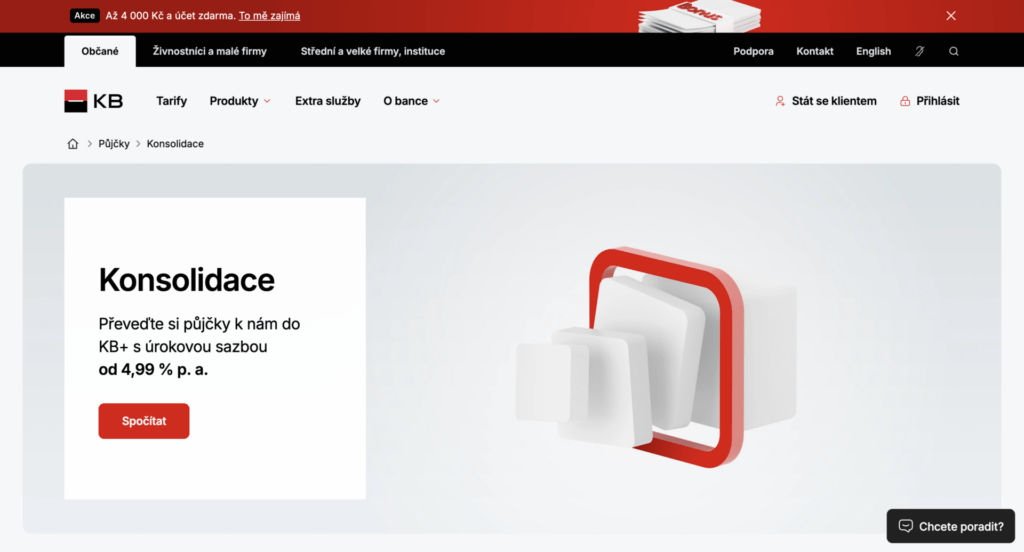Click Stát se klientem
1024x552 pixels.
coord(825,101)
